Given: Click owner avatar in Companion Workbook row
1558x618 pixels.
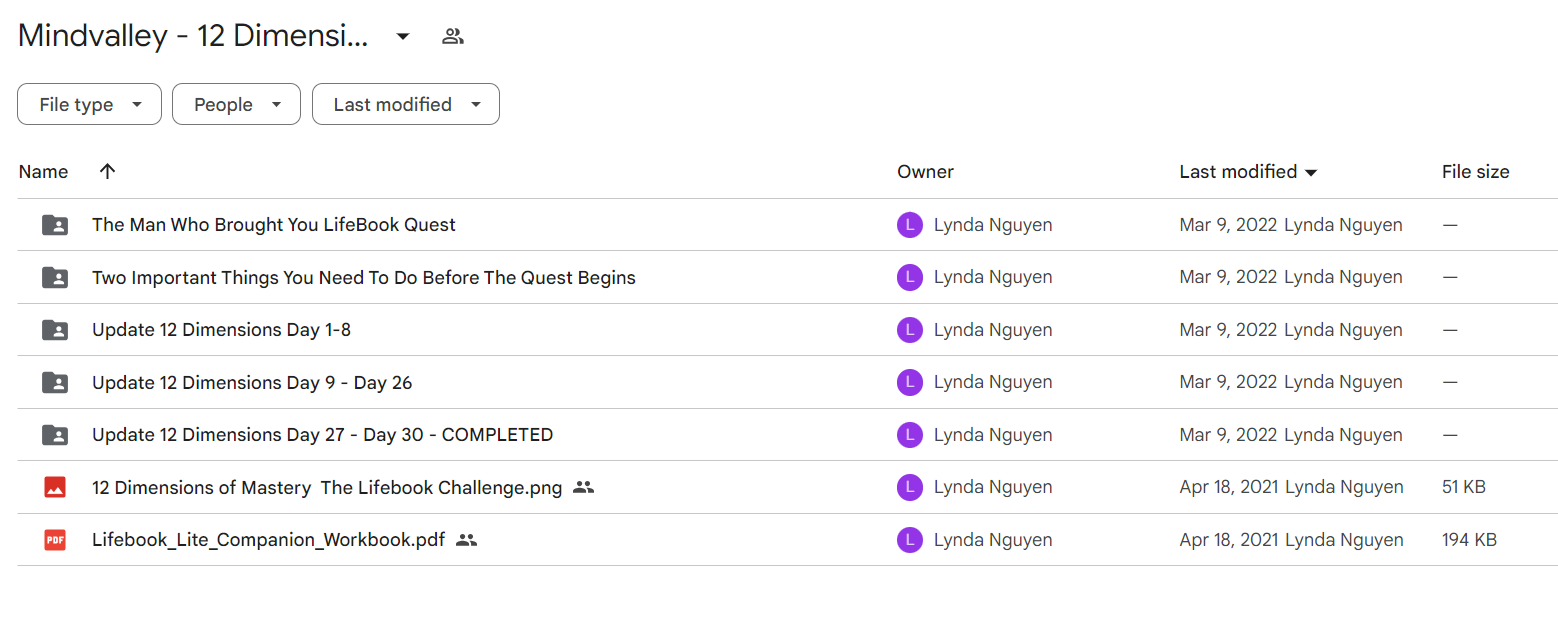Looking at the screenshot, I should (909, 540).
